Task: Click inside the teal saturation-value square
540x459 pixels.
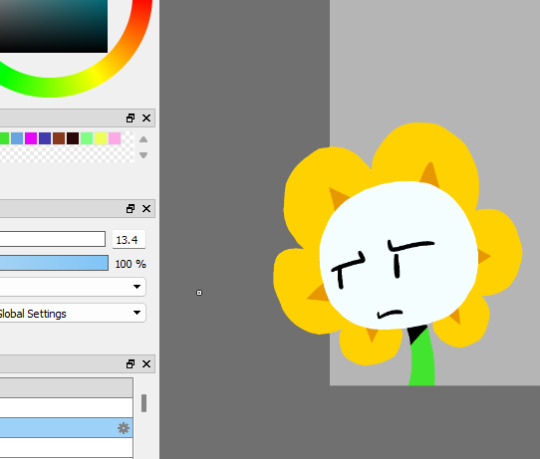Action: pos(53,26)
